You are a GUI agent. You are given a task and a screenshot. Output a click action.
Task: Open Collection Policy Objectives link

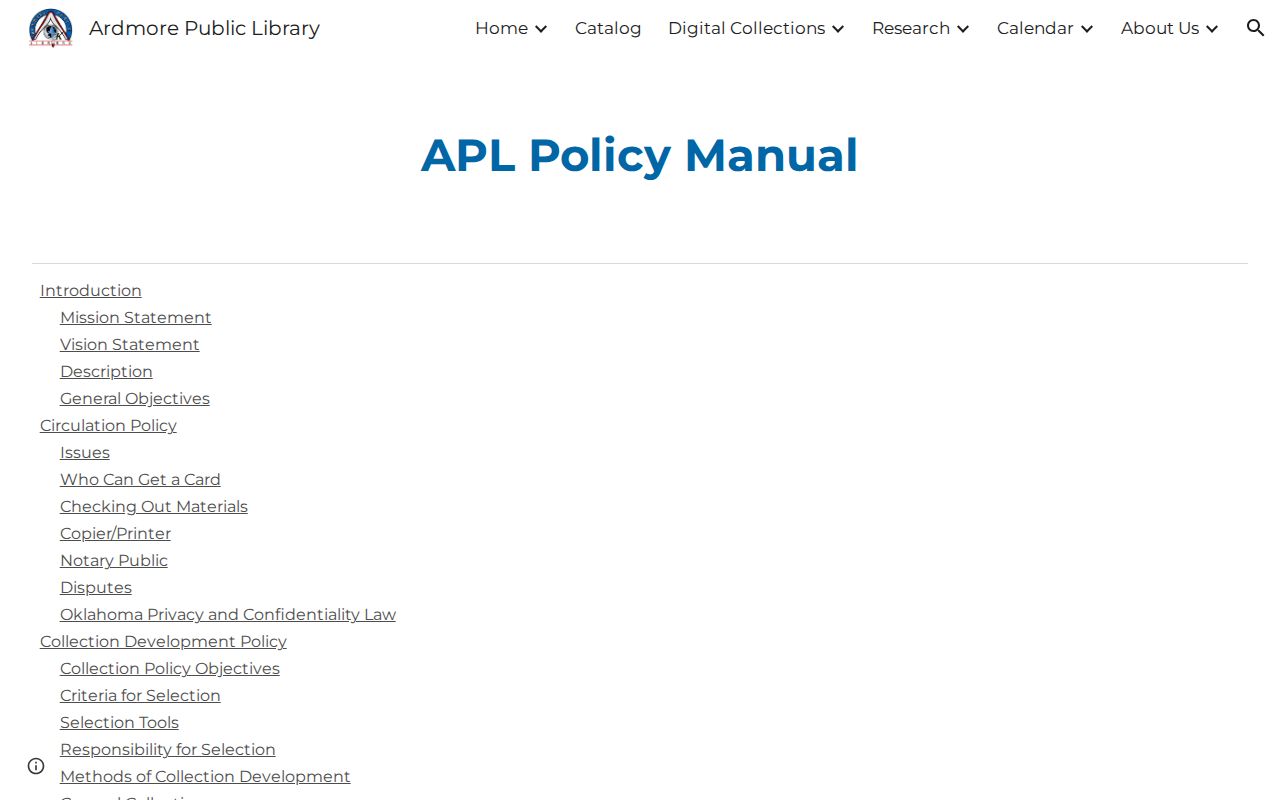pyautogui.click(x=170, y=668)
